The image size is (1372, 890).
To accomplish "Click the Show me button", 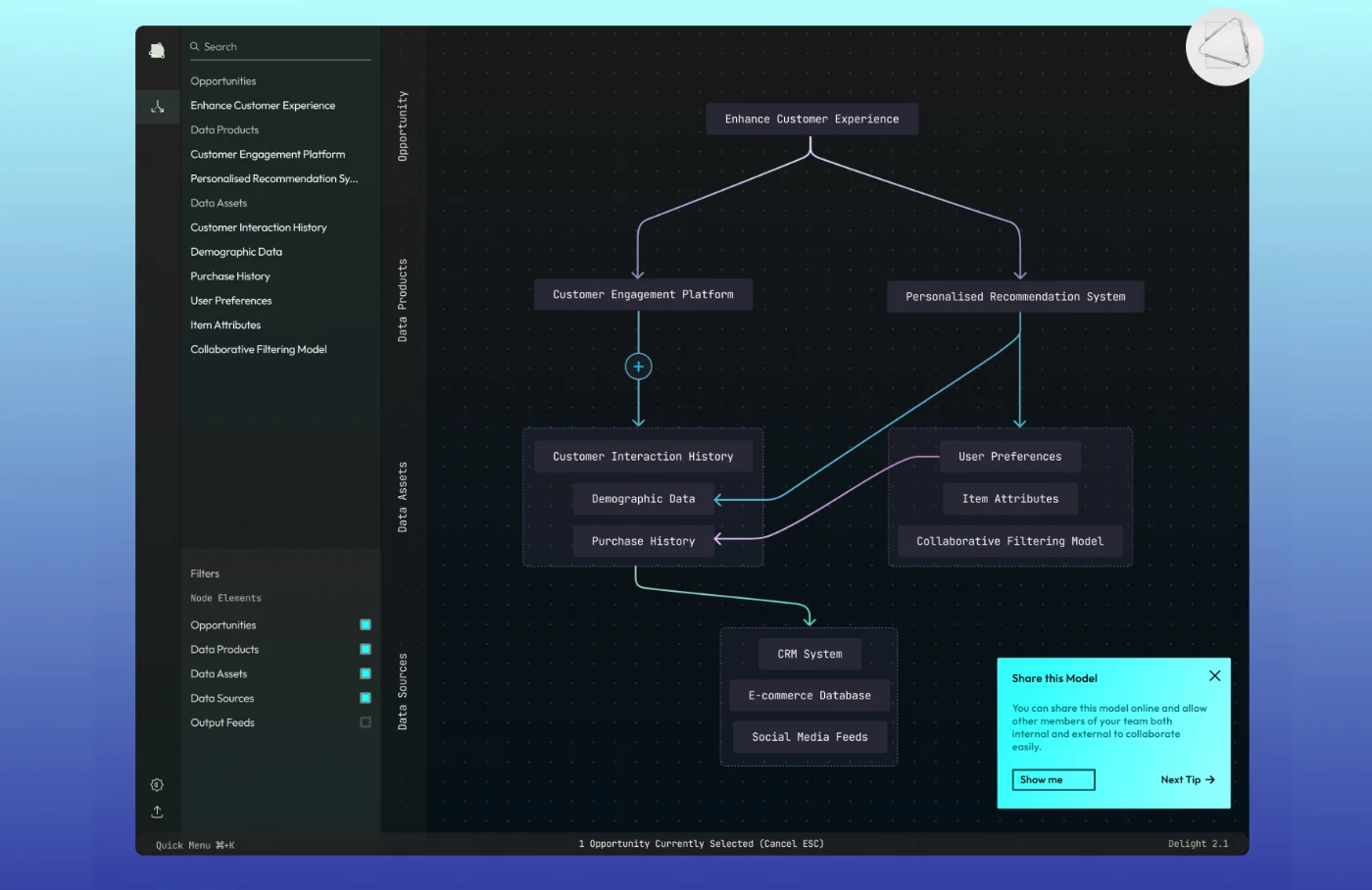I will tap(1053, 779).
